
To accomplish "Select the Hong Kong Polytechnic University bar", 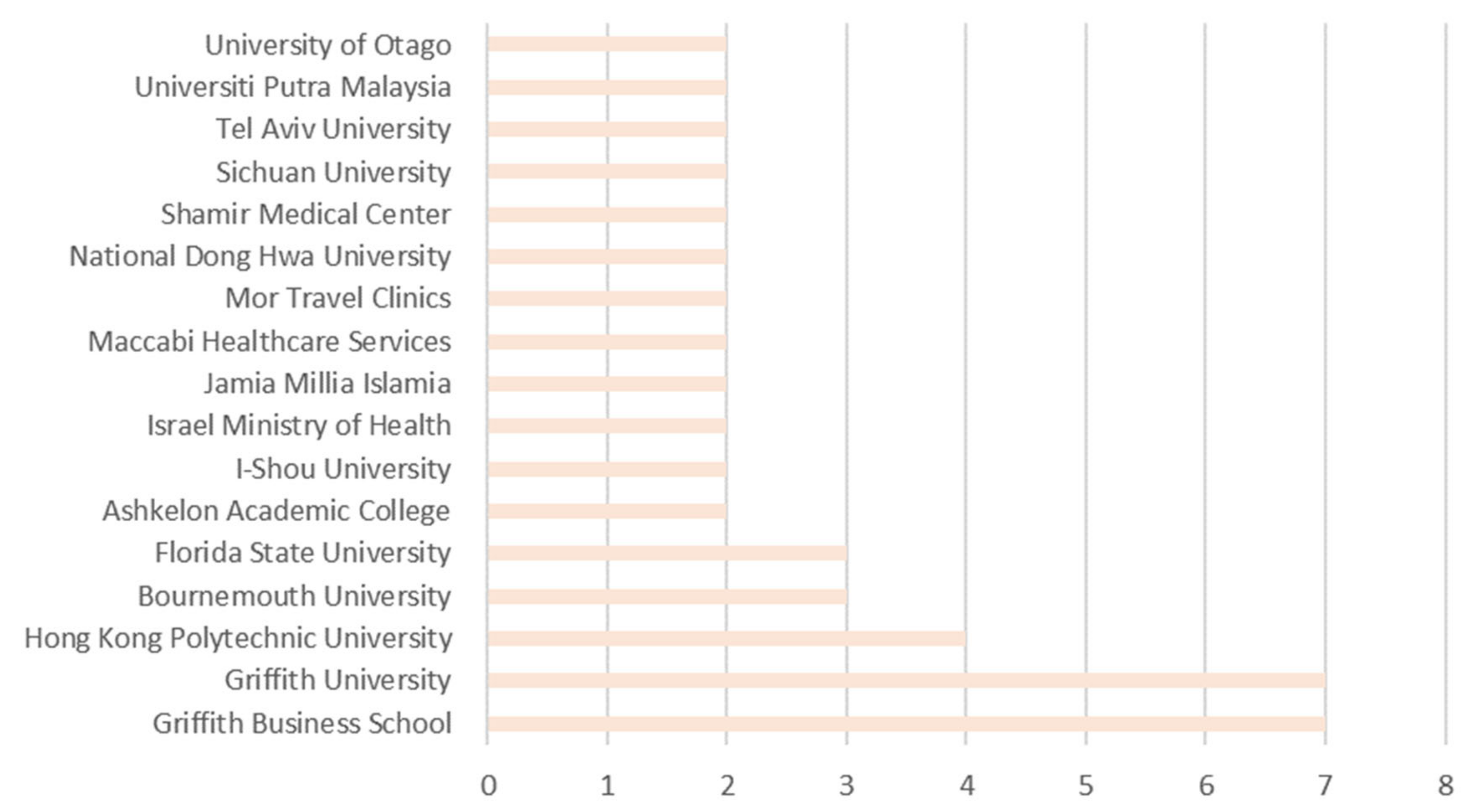I will coord(726,639).
